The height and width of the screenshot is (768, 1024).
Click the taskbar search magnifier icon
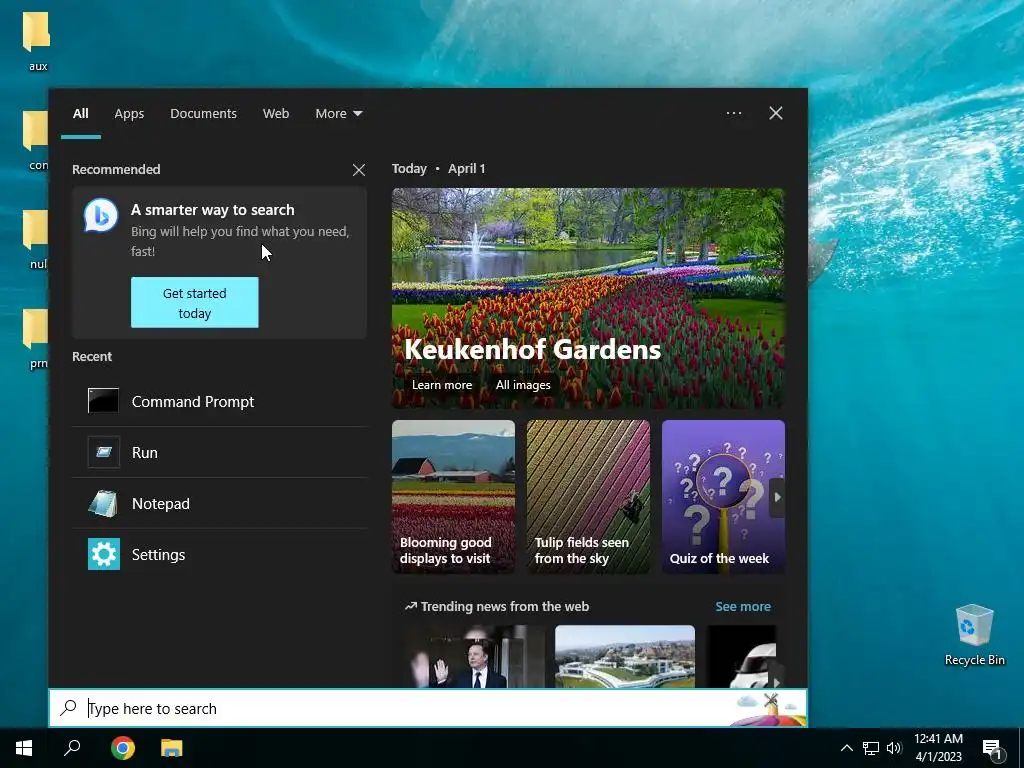(72, 748)
